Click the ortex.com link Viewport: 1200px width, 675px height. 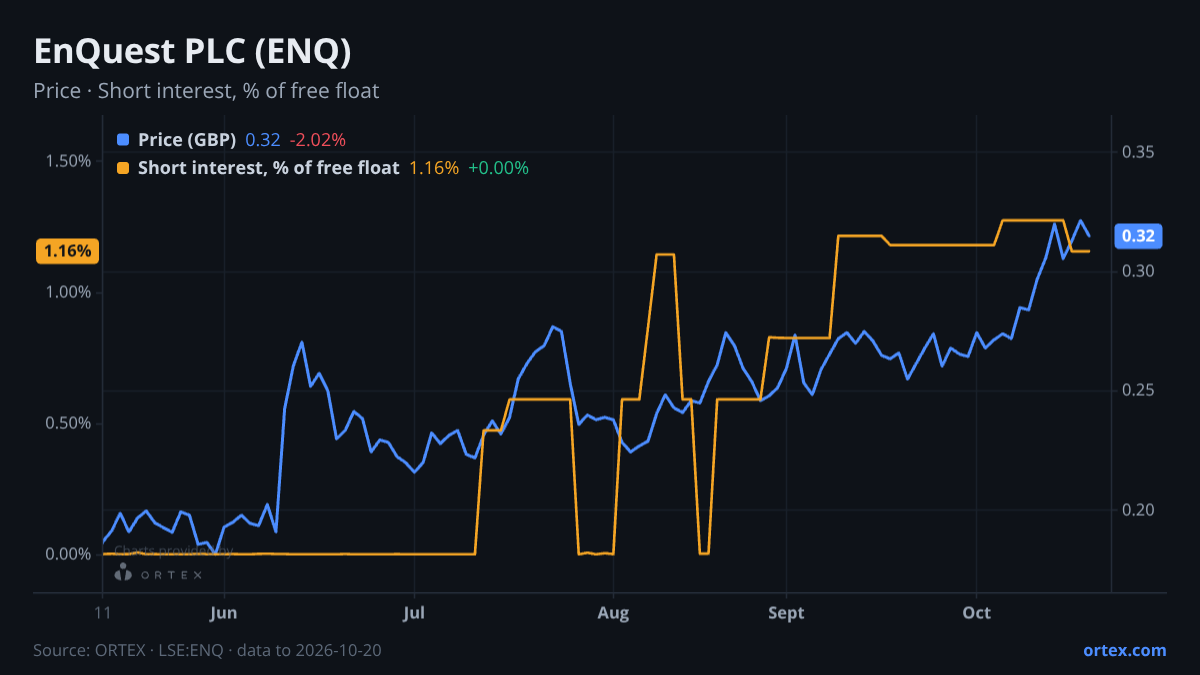pos(1125,650)
